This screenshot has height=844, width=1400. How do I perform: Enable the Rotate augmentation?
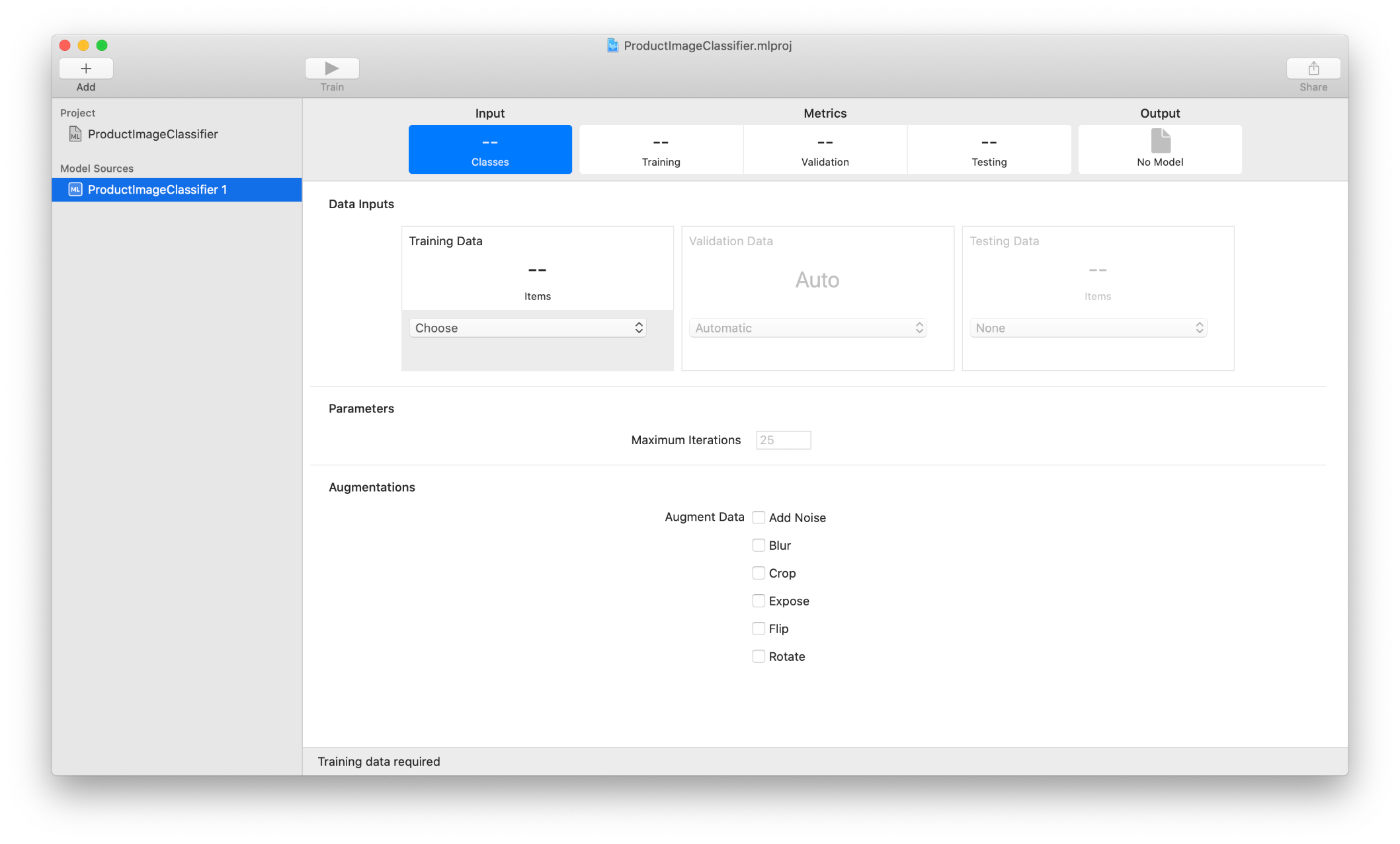[x=759, y=656]
